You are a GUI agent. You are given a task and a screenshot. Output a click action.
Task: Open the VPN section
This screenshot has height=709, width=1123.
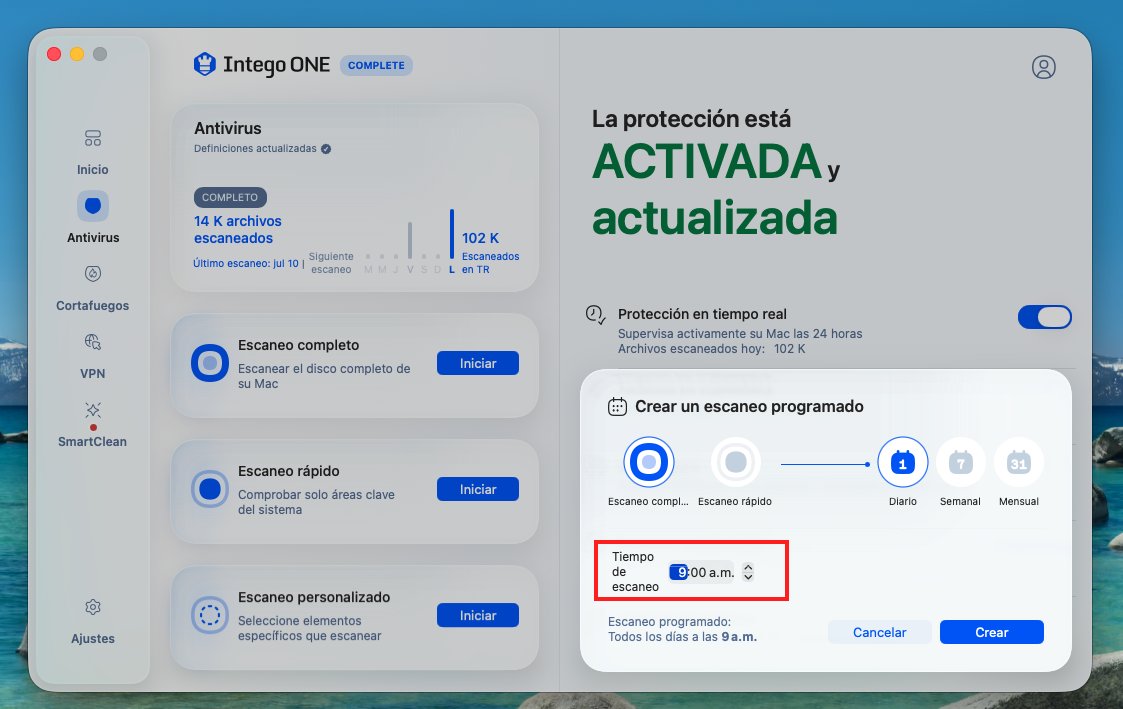92,356
